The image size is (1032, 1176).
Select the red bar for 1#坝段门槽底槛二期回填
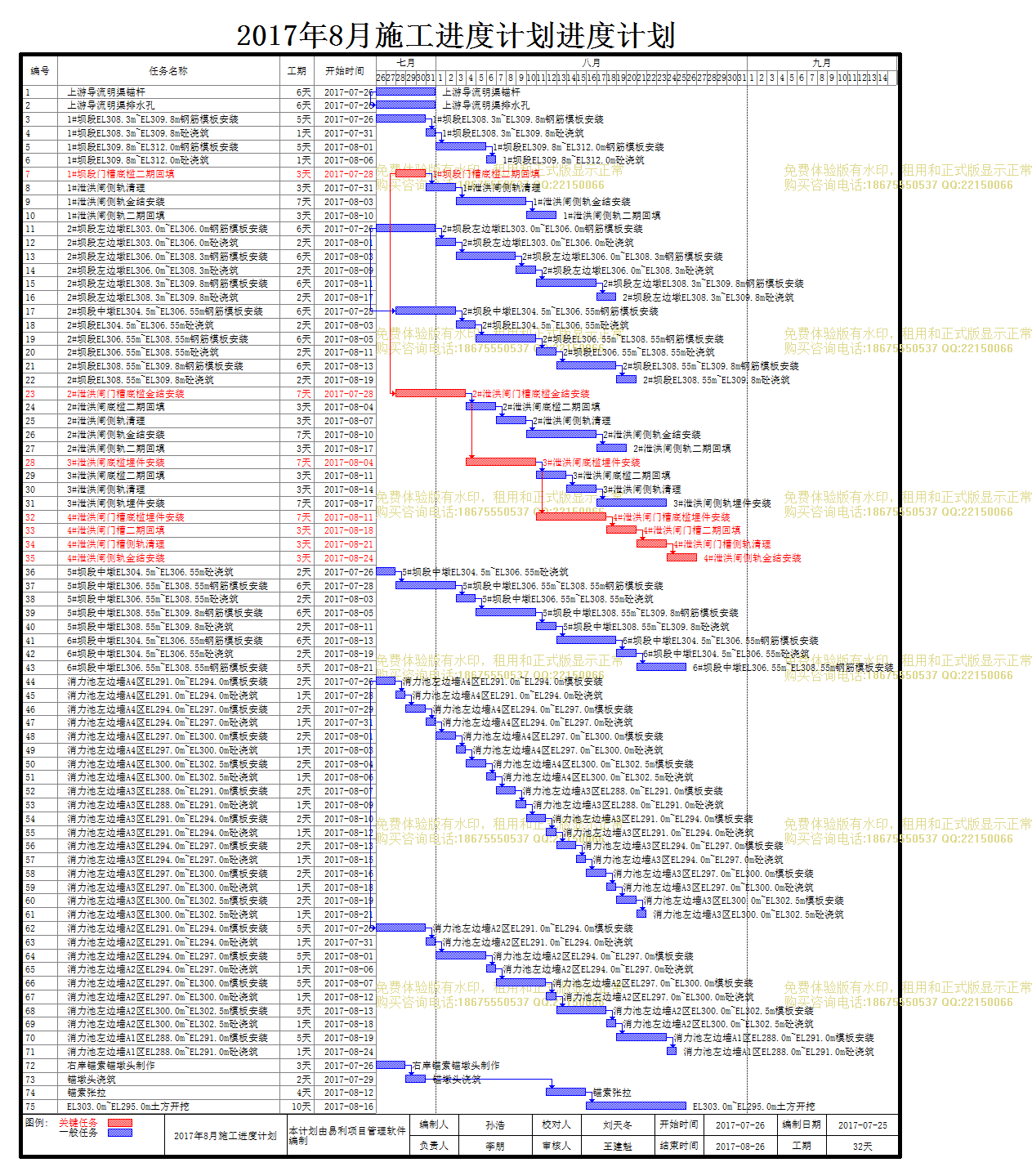(411, 173)
